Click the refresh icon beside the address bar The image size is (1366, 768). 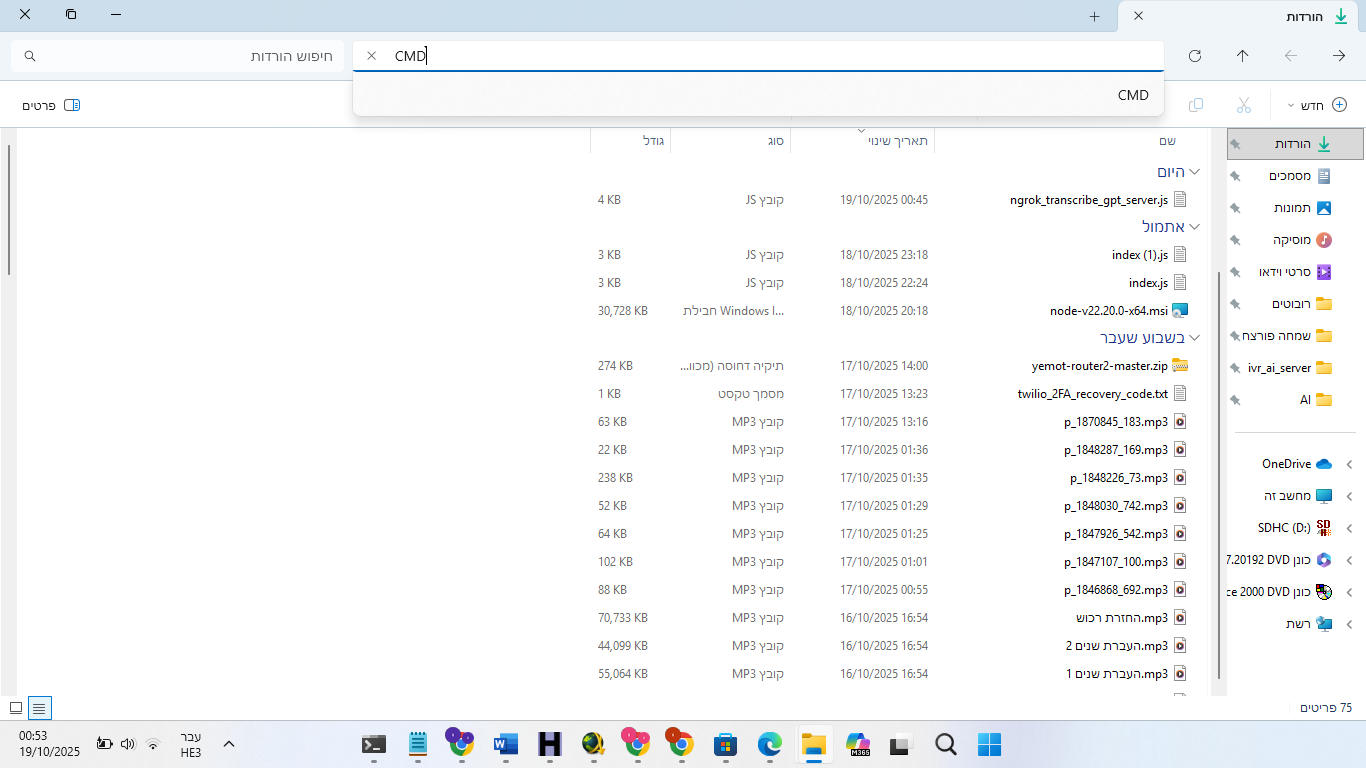(1194, 56)
